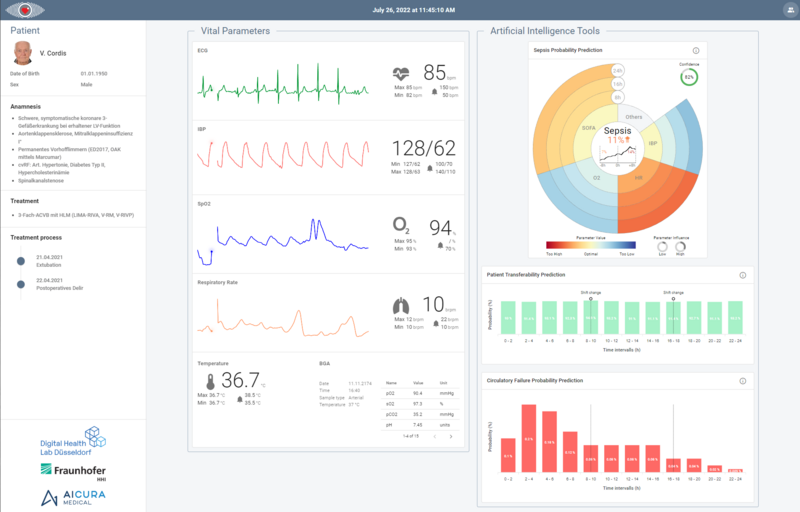Click the ECG alarm bell icon
The image size is (800, 512).
pos(432,91)
